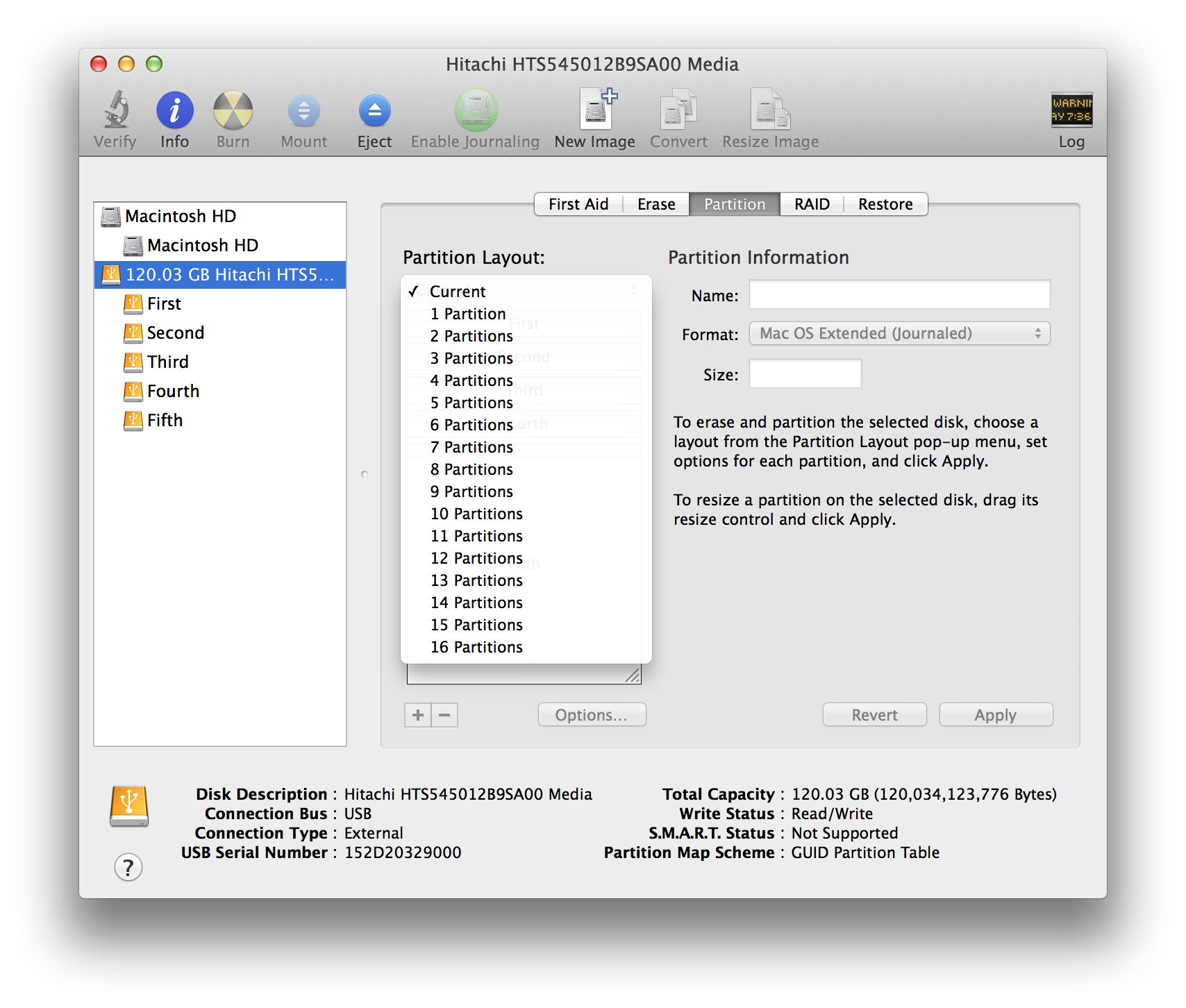Choose Current in Partition Layout menu
1186x1008 pixels.
526,292
